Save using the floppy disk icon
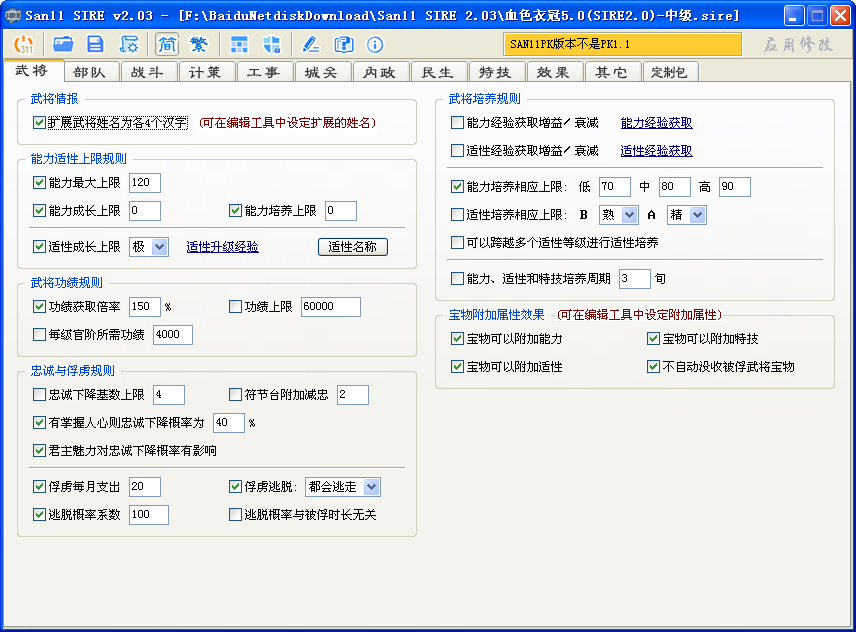 [95, 44]
